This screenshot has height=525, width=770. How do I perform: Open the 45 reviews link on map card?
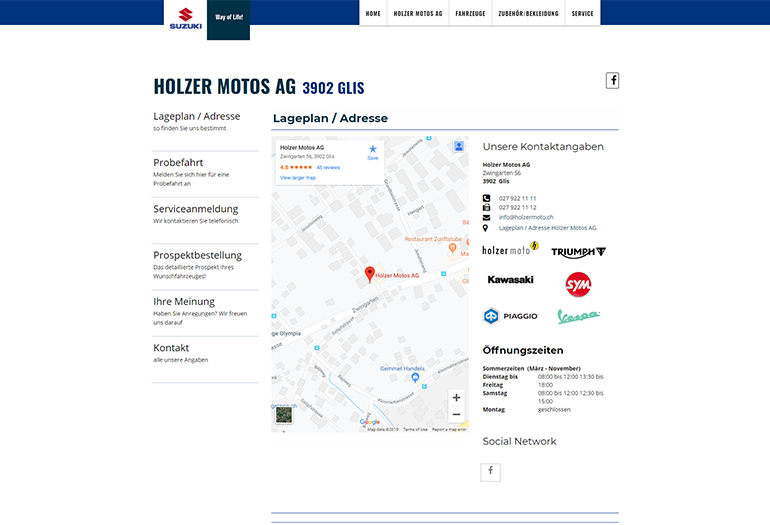click(x=328, y=167)
